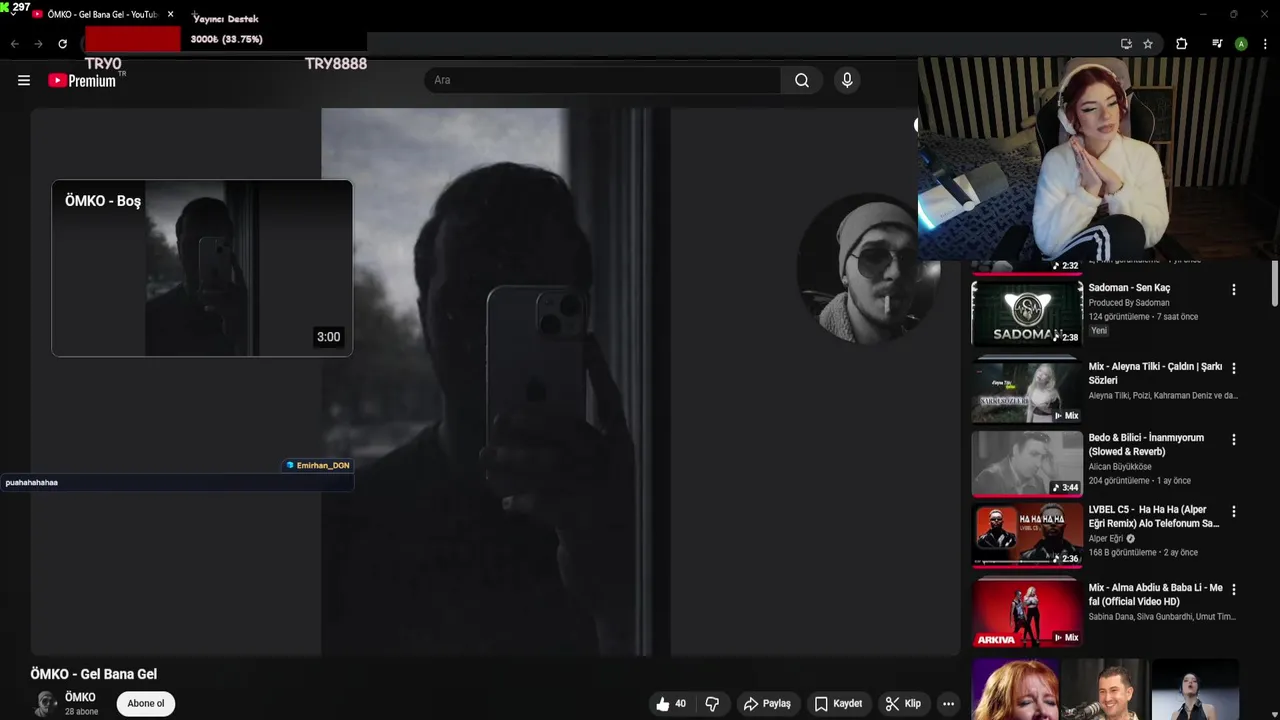Image resolution: width=1280 pixels, height=720 pixels.
Task: Open a new browser tab with plus
Action: point(196,15)
